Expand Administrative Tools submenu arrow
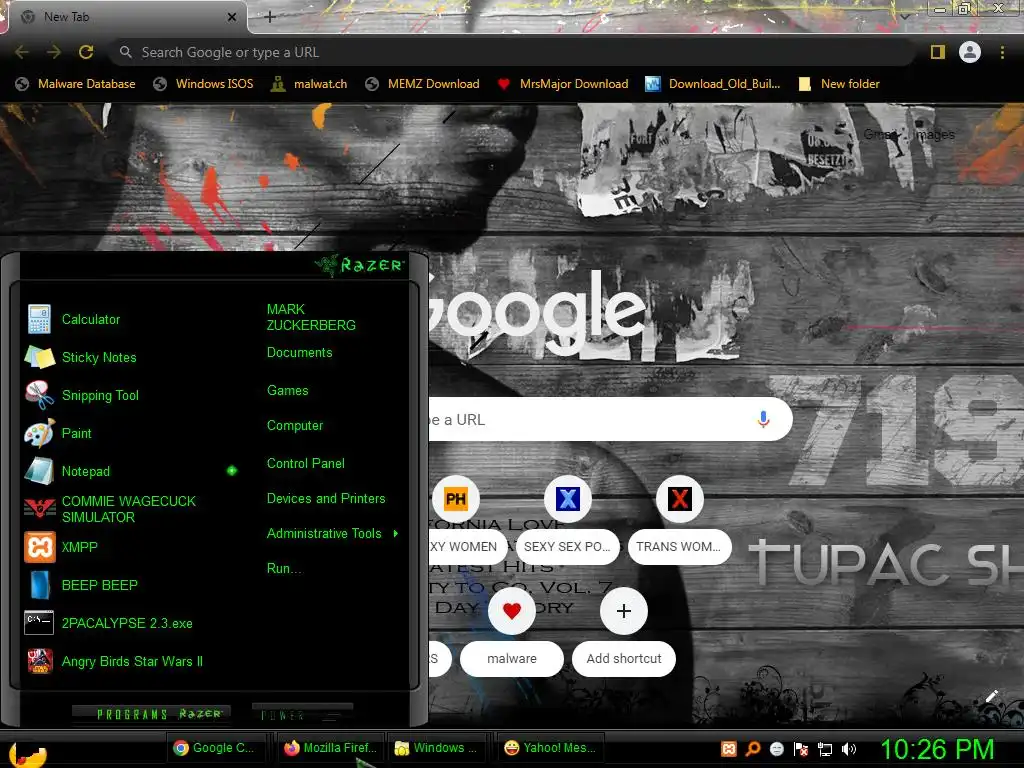Screen dimensions: 1024x768 pyautogui.click(x=396, y=534)
